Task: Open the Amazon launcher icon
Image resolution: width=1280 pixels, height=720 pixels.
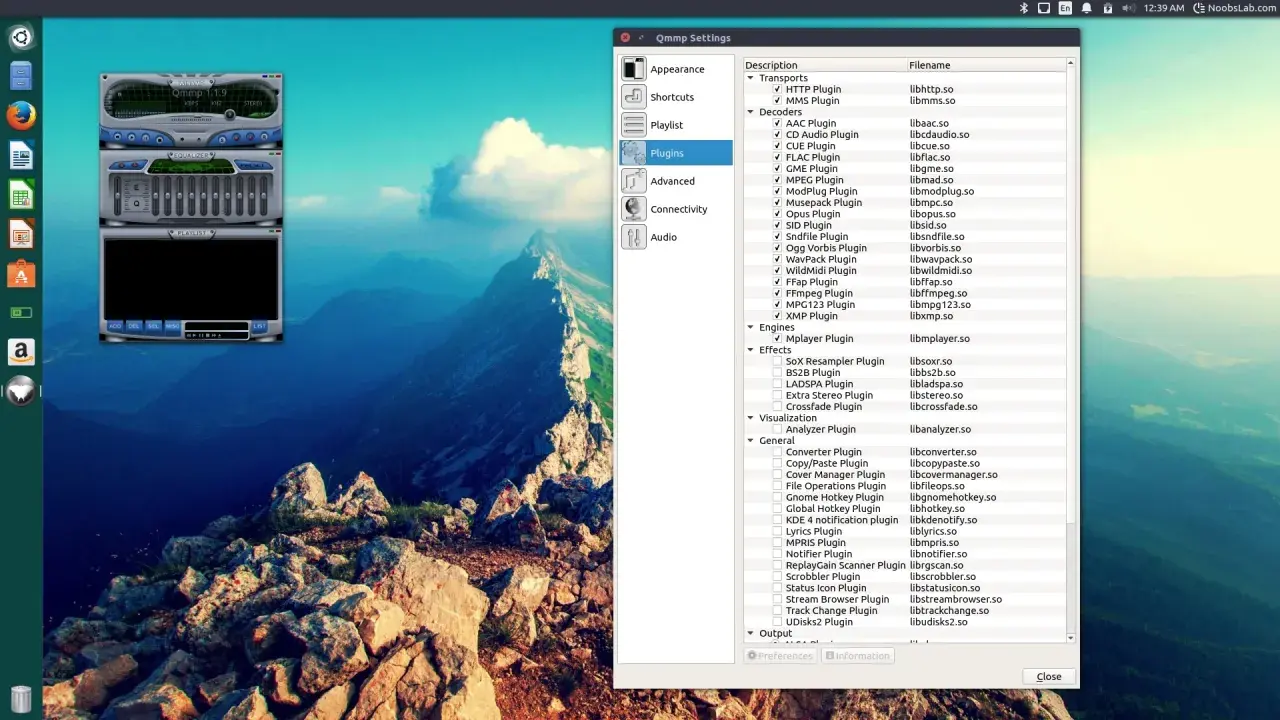Action: tap(21, 352)
